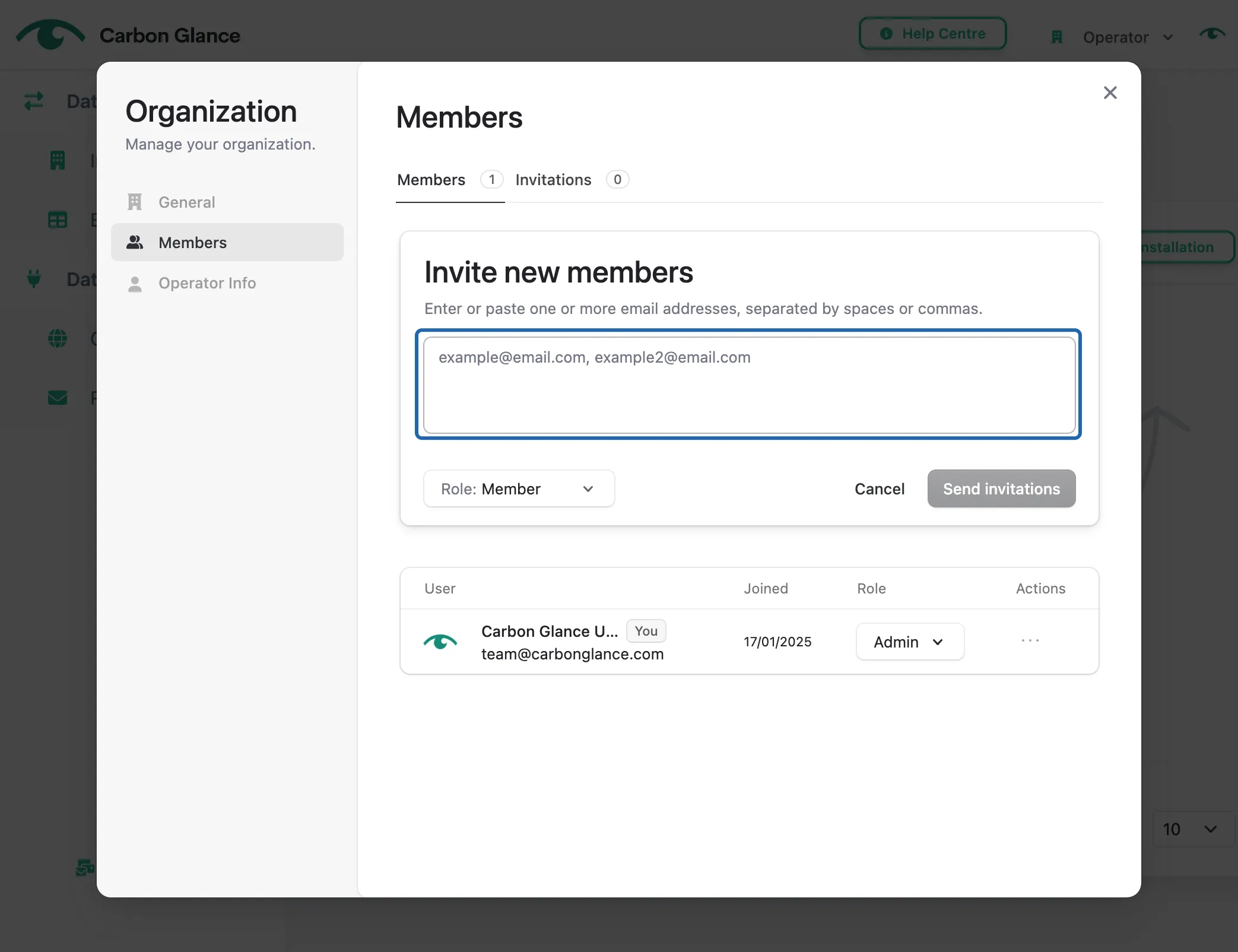
Task: Switch to the Invitations tab
Action: coord(572,179)
